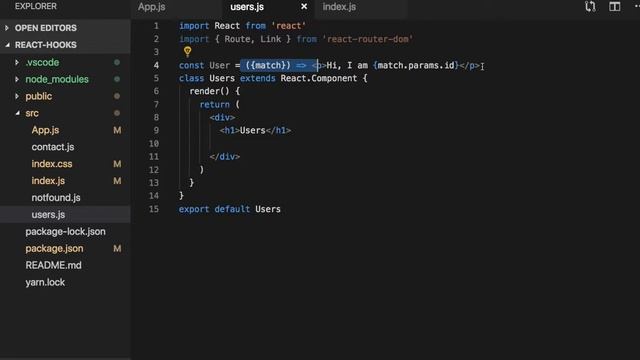The width and height of the screenshot is (640, 360).
Task: Click the EXPLORER panel title
Action: 36,6
